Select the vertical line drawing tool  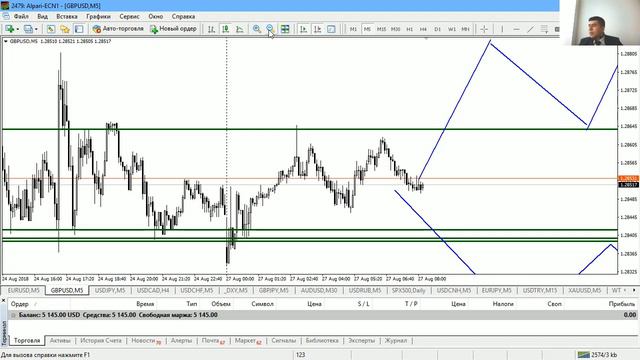(x=502, y=29)
